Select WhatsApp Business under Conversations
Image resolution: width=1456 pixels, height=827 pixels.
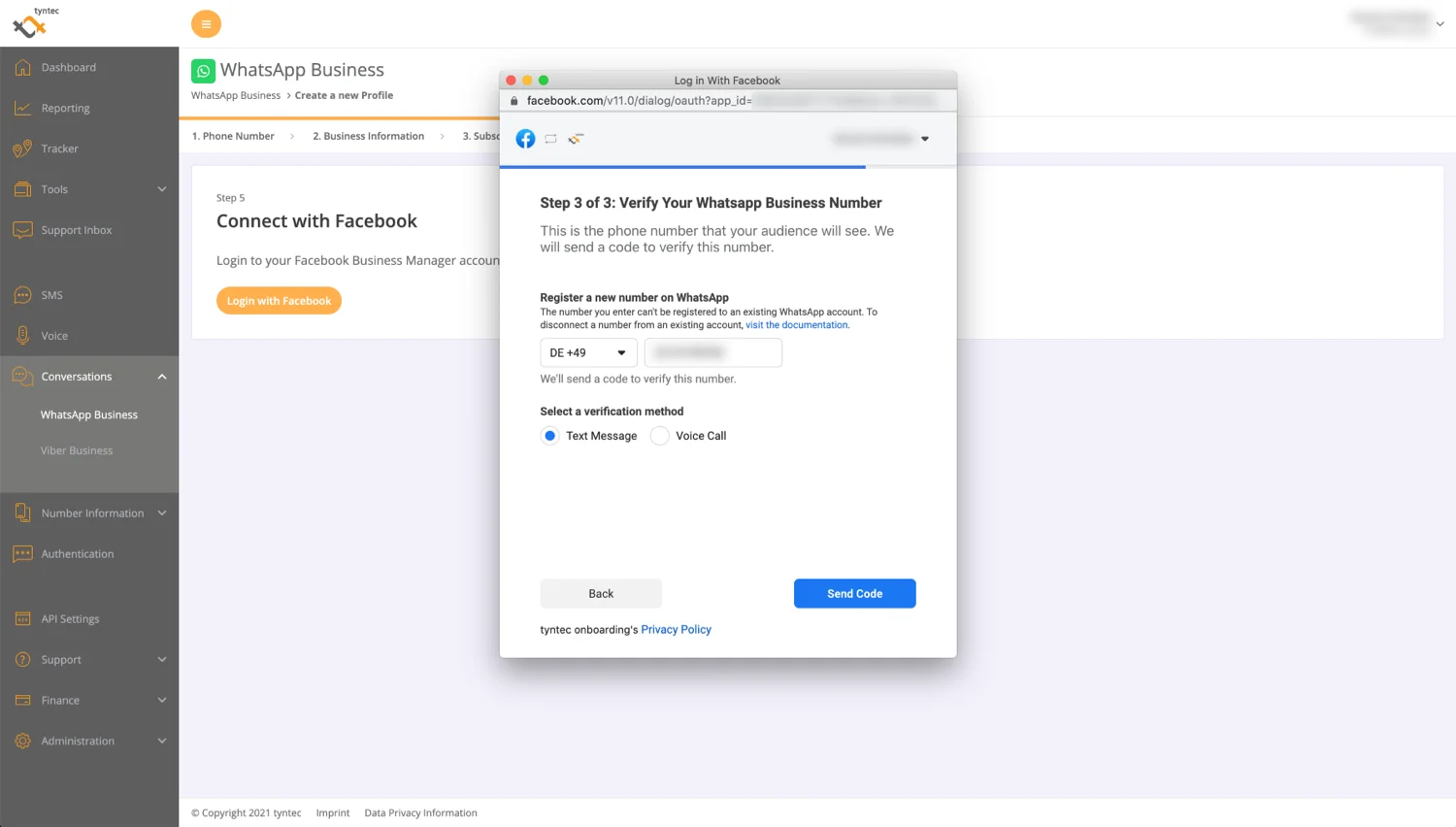click(89, 414)
